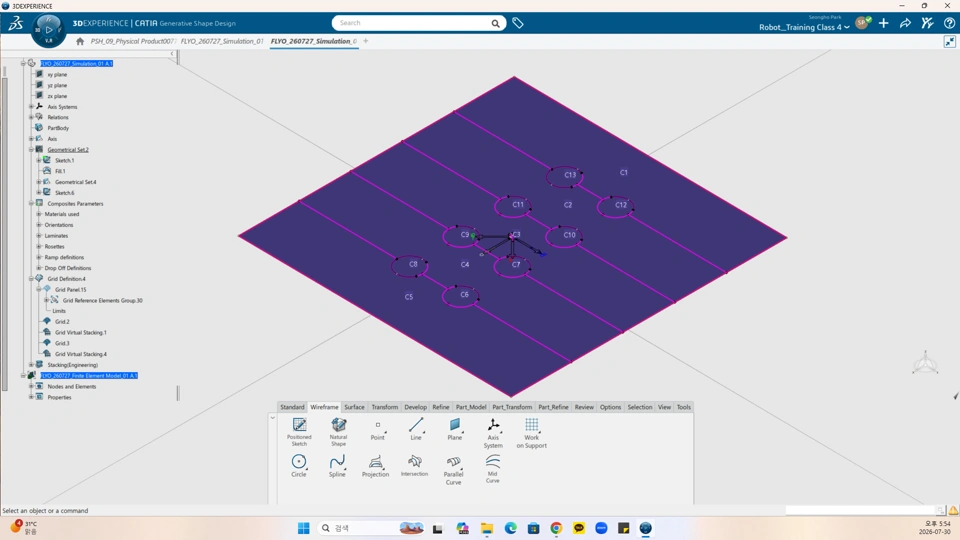Open the Transform ribbon tab
The width and height of the screenshot is (960, 540).
[x=384, y=407]
